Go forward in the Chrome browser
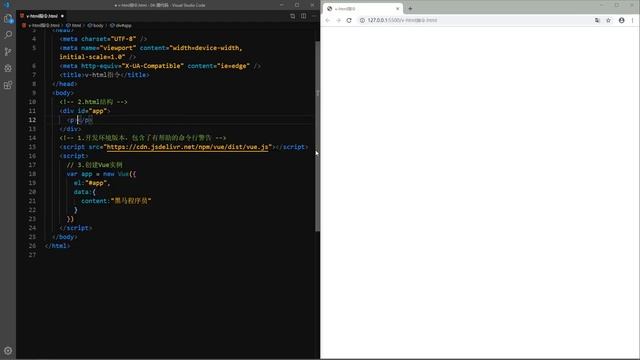 (x=338, y=20)
